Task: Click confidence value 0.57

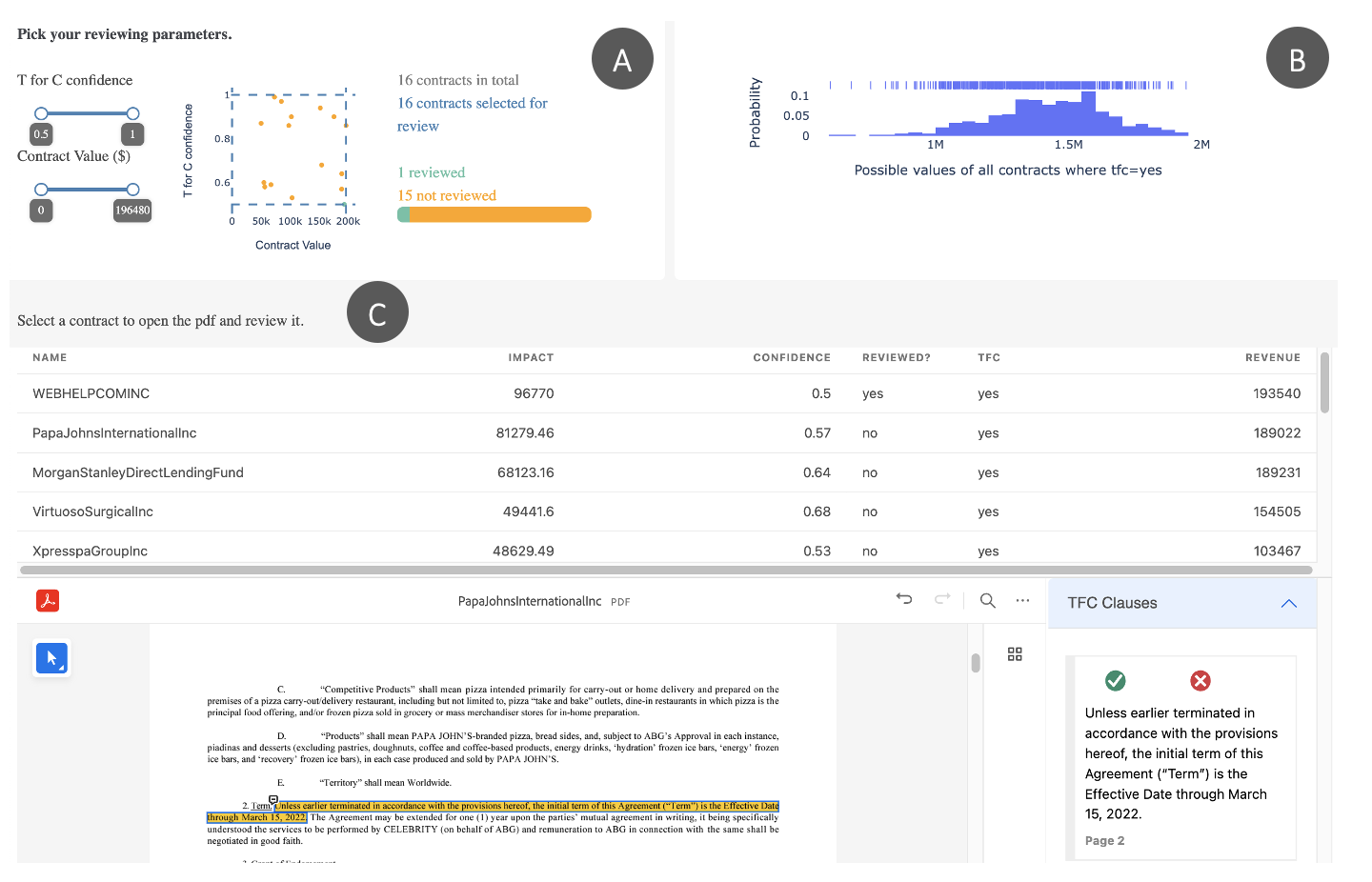Action: click(x=817, y=432)
